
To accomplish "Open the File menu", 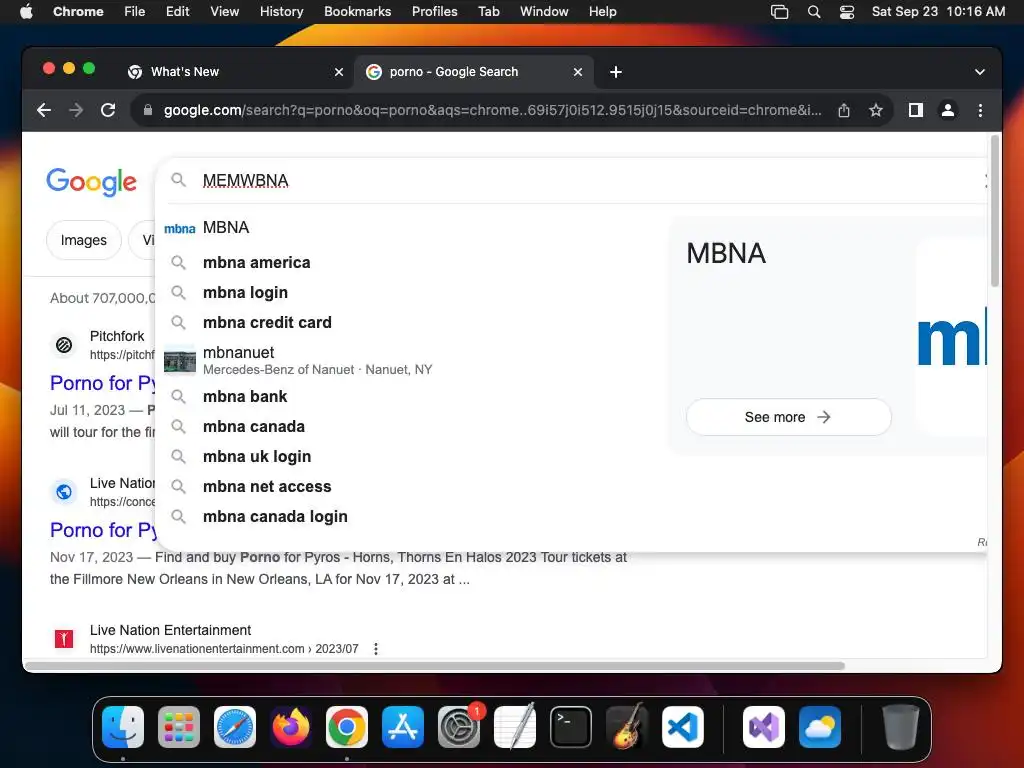I will (135, 12).
